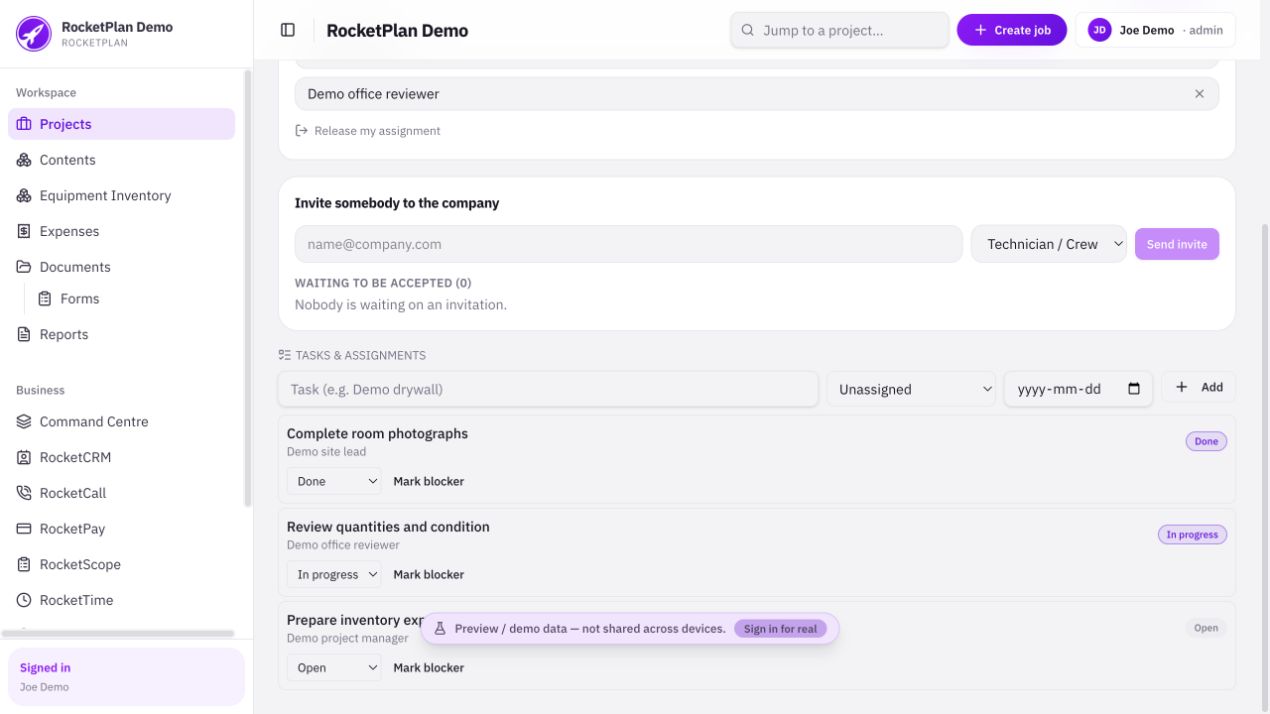The height and width of the screenshot is (714, 1270).
Task: Click the RocketPay card icon
Action: (24, 529)
